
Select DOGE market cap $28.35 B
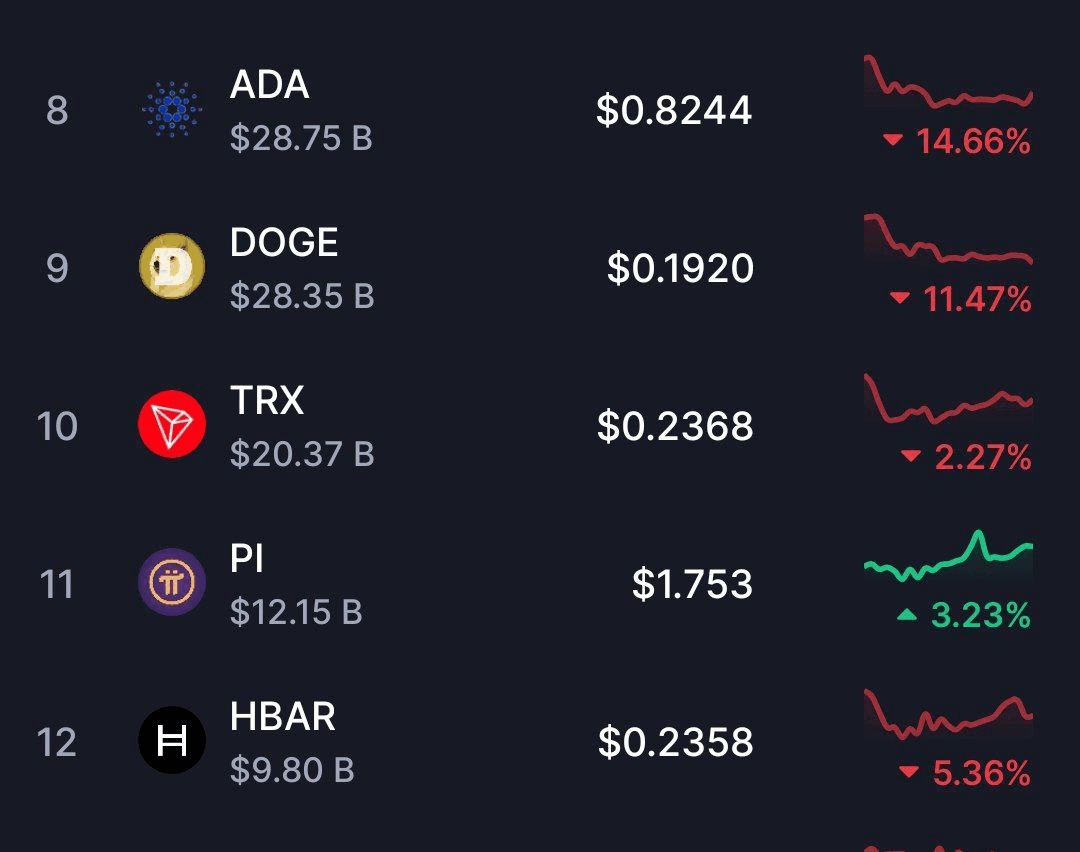click(x=302, y=296)
